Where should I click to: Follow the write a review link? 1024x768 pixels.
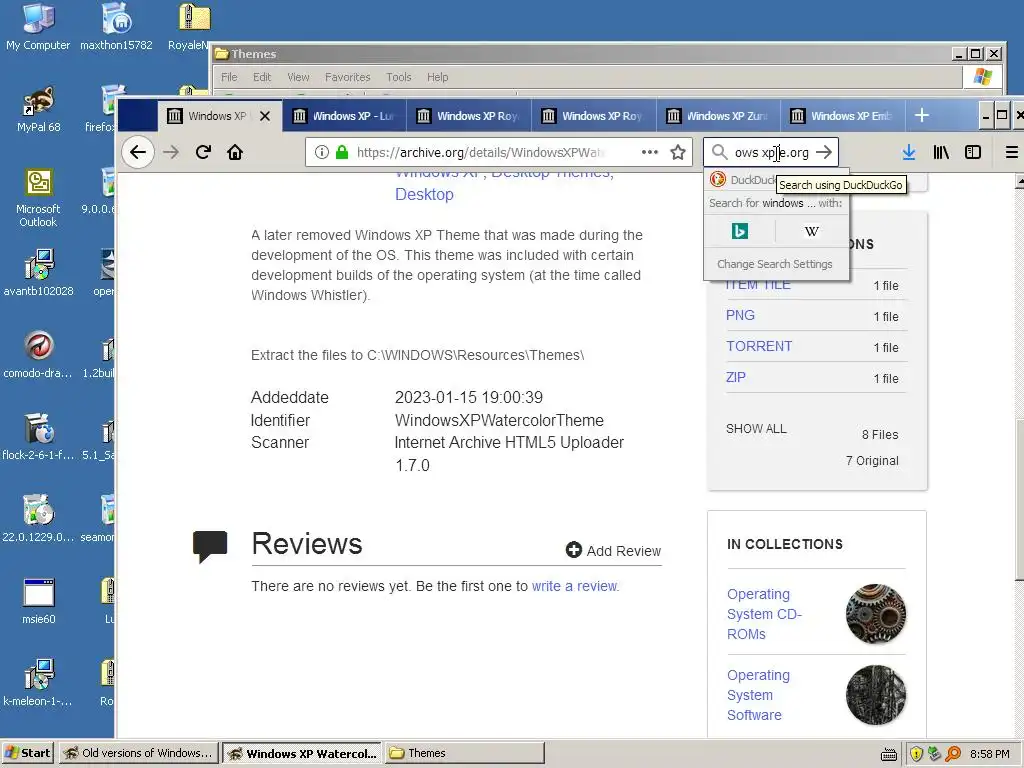point(575,586)
